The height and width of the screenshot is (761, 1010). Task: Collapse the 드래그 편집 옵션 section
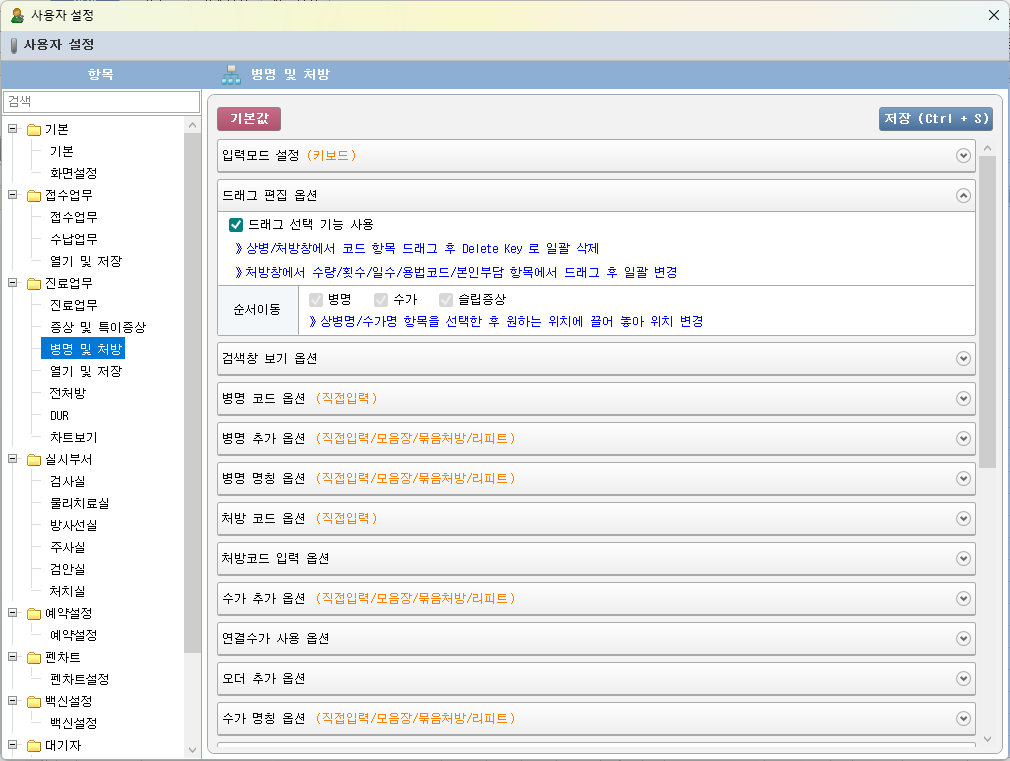click(x=963, y=196)
